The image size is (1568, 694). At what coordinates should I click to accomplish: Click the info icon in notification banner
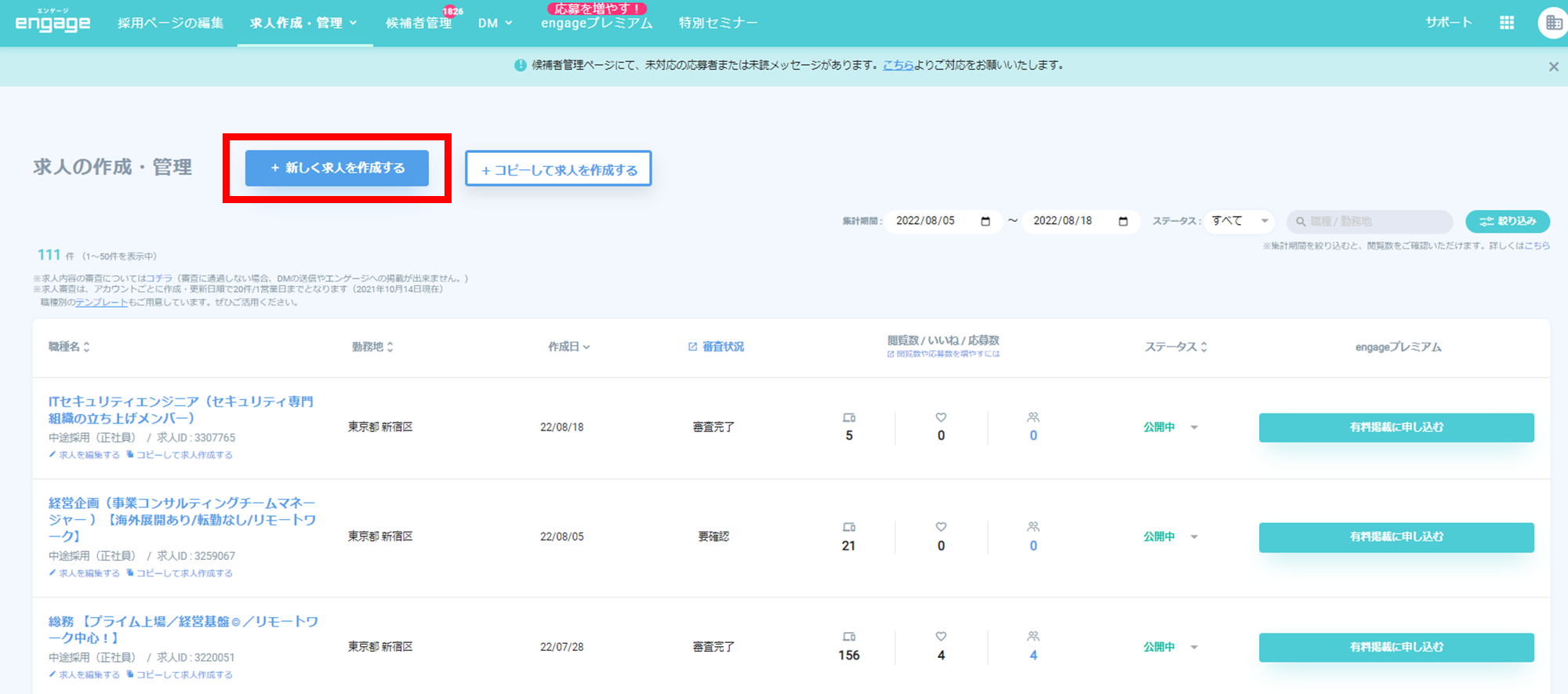click(520, 65)
